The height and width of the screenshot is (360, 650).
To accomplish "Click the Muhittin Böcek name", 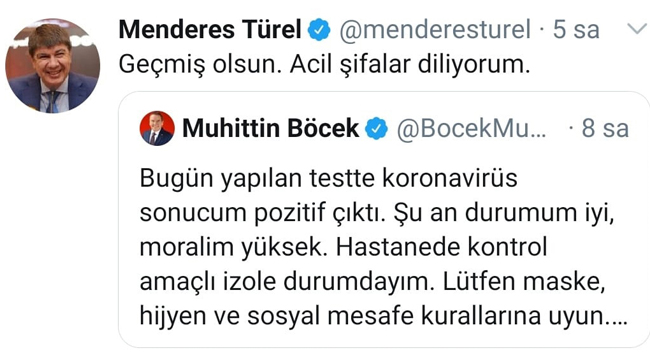I will (271, 128).
